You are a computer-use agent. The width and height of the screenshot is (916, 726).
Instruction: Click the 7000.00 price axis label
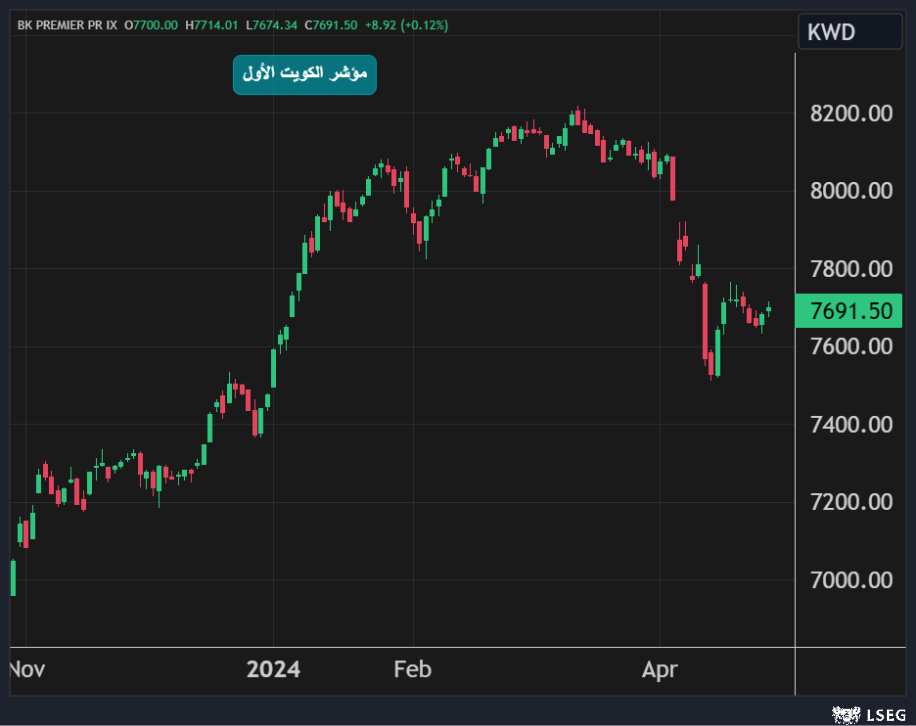click(x=850, y=580)
